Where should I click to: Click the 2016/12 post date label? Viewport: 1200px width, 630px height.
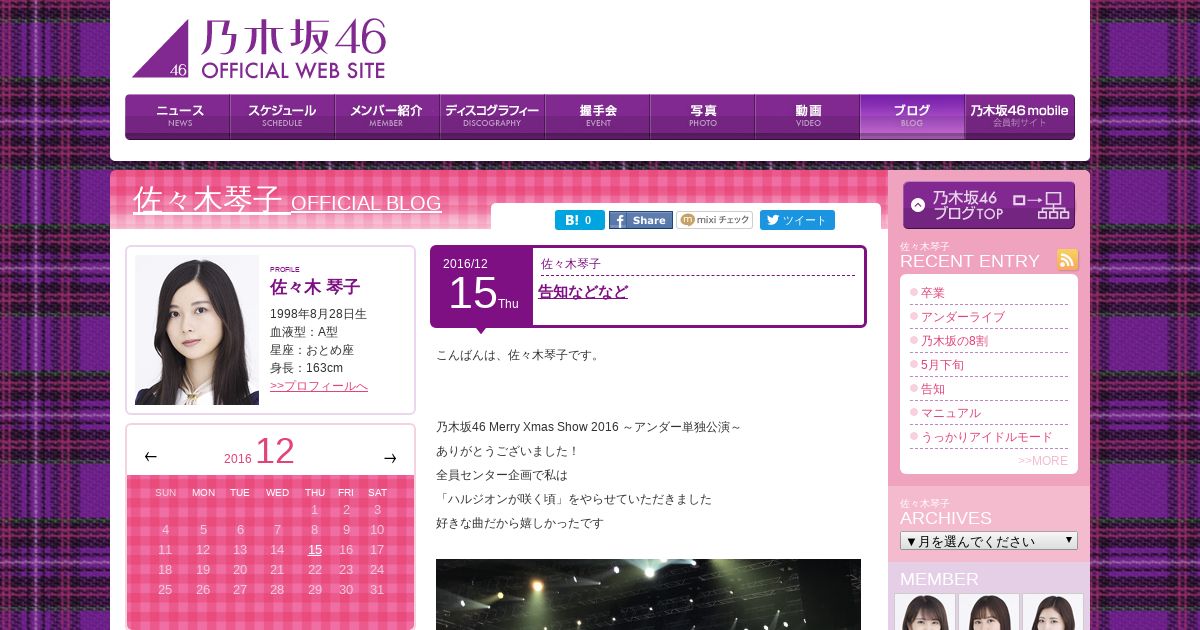pos(465,264)
